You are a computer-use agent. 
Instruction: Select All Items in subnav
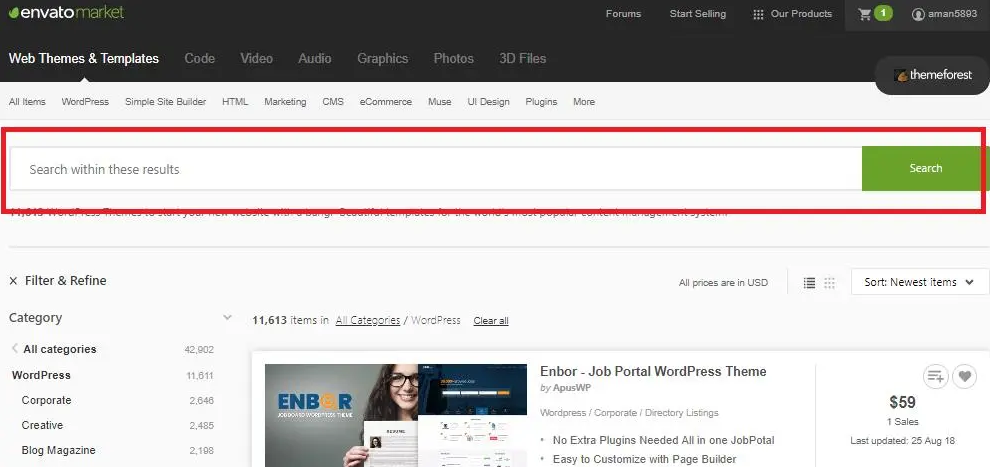[27, 102]
